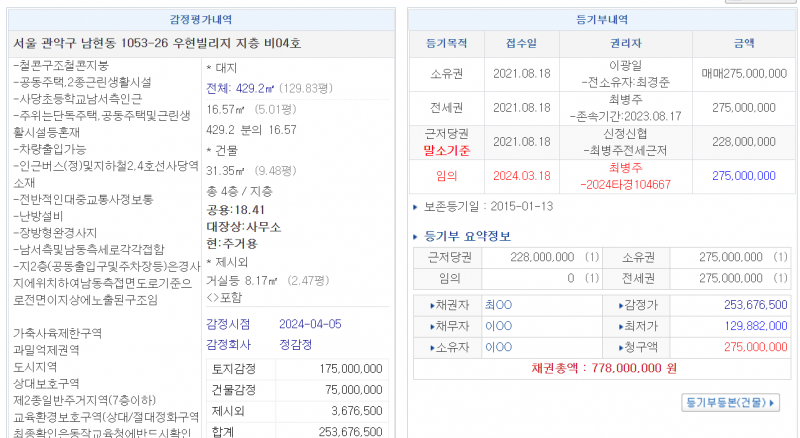Select the 감정평가내역 panel header
Viewport: 800px width, 438px height.
pos(198,19)
